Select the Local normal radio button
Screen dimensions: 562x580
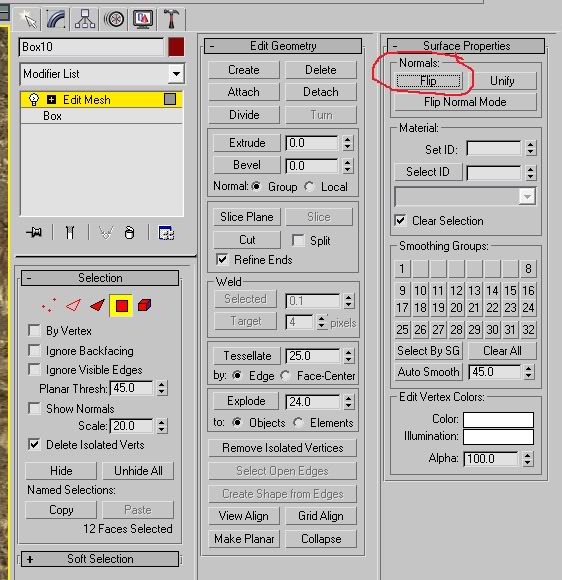coord(309,186)
